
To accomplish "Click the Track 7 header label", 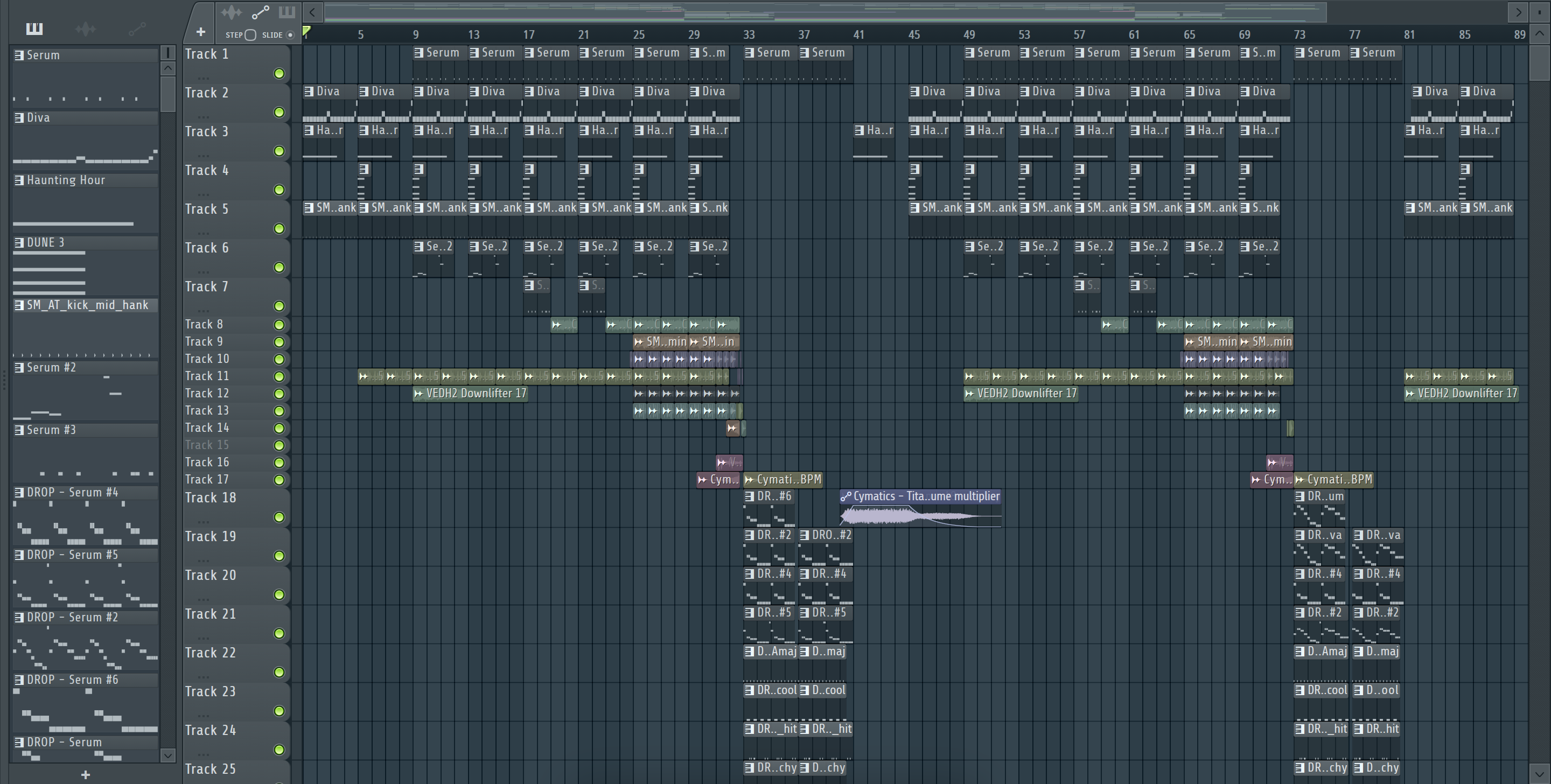I will tap(206, 286).
